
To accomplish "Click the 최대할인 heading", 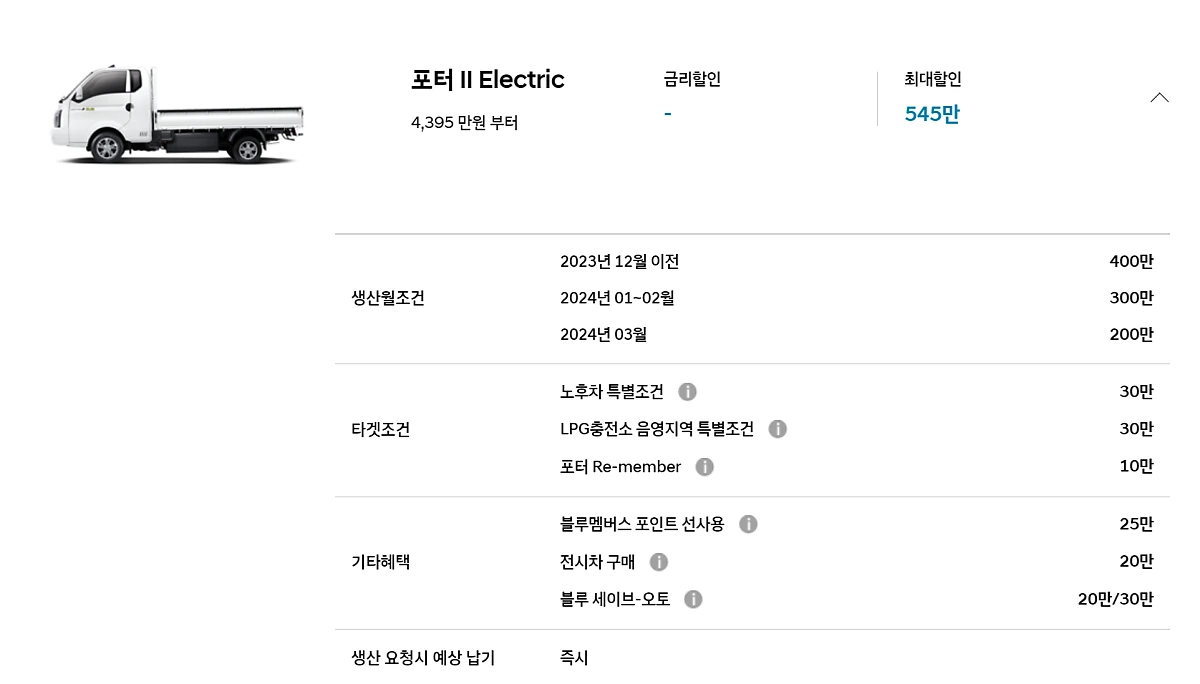I will 932,79.
